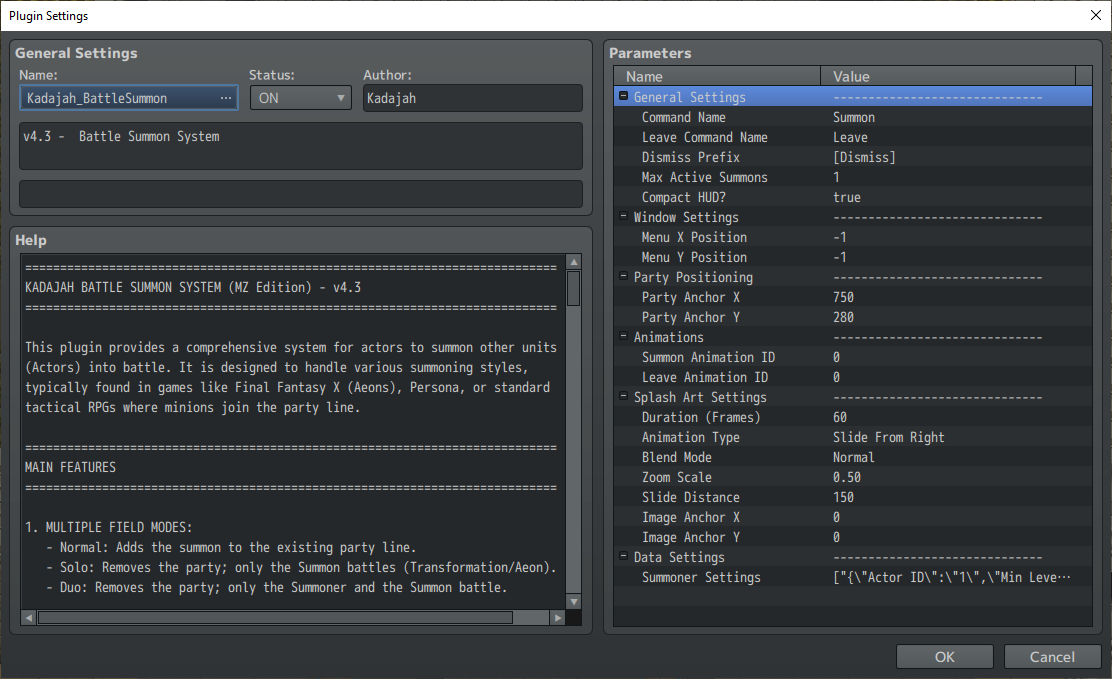1112x679 pixels.
Task: Click the Help horizontal scrollbar thumb
Action: click(x=275, y=618)
